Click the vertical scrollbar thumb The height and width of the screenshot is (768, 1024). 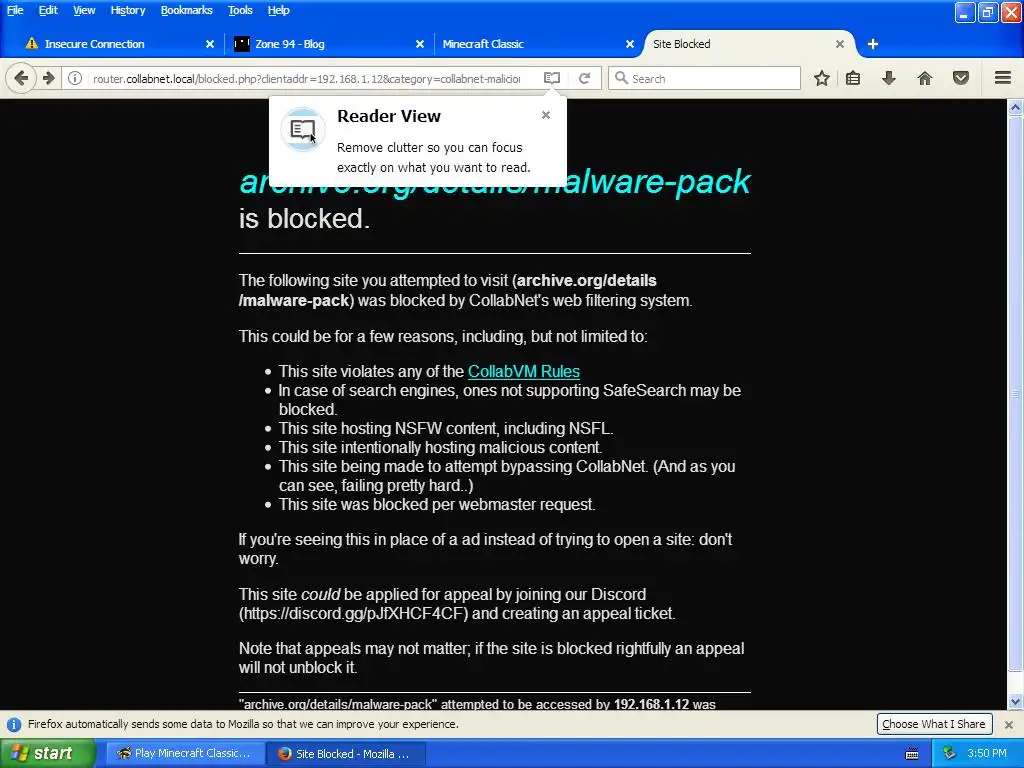(1015, 394)
